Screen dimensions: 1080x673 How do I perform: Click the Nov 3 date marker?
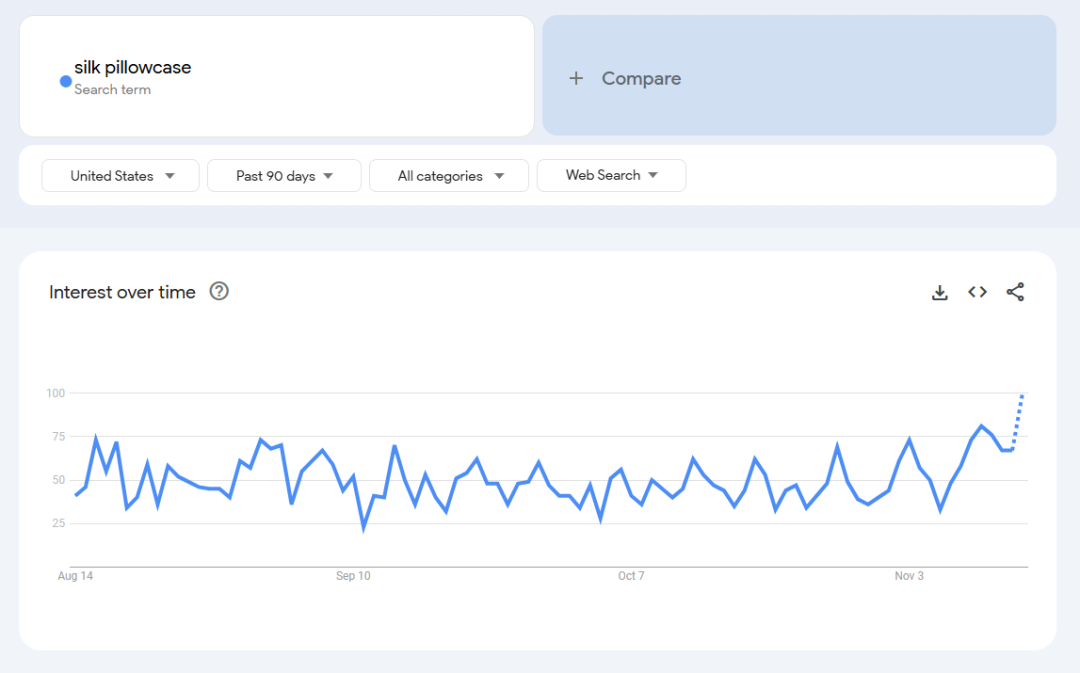pyautogui.click(x=909, y=576)
